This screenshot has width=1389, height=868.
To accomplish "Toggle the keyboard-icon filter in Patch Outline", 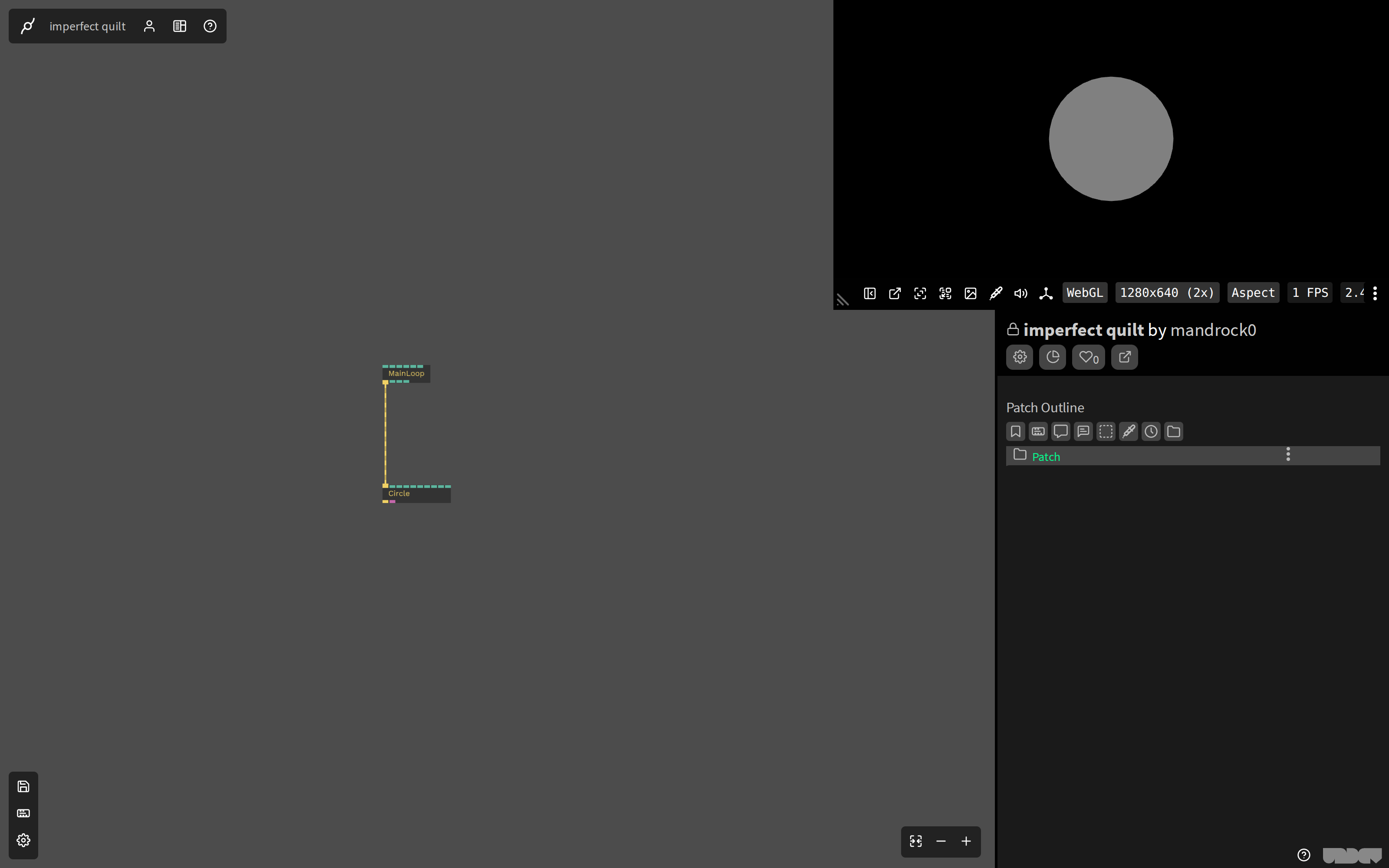I will pyautogui.click(x=1038, y=431).
